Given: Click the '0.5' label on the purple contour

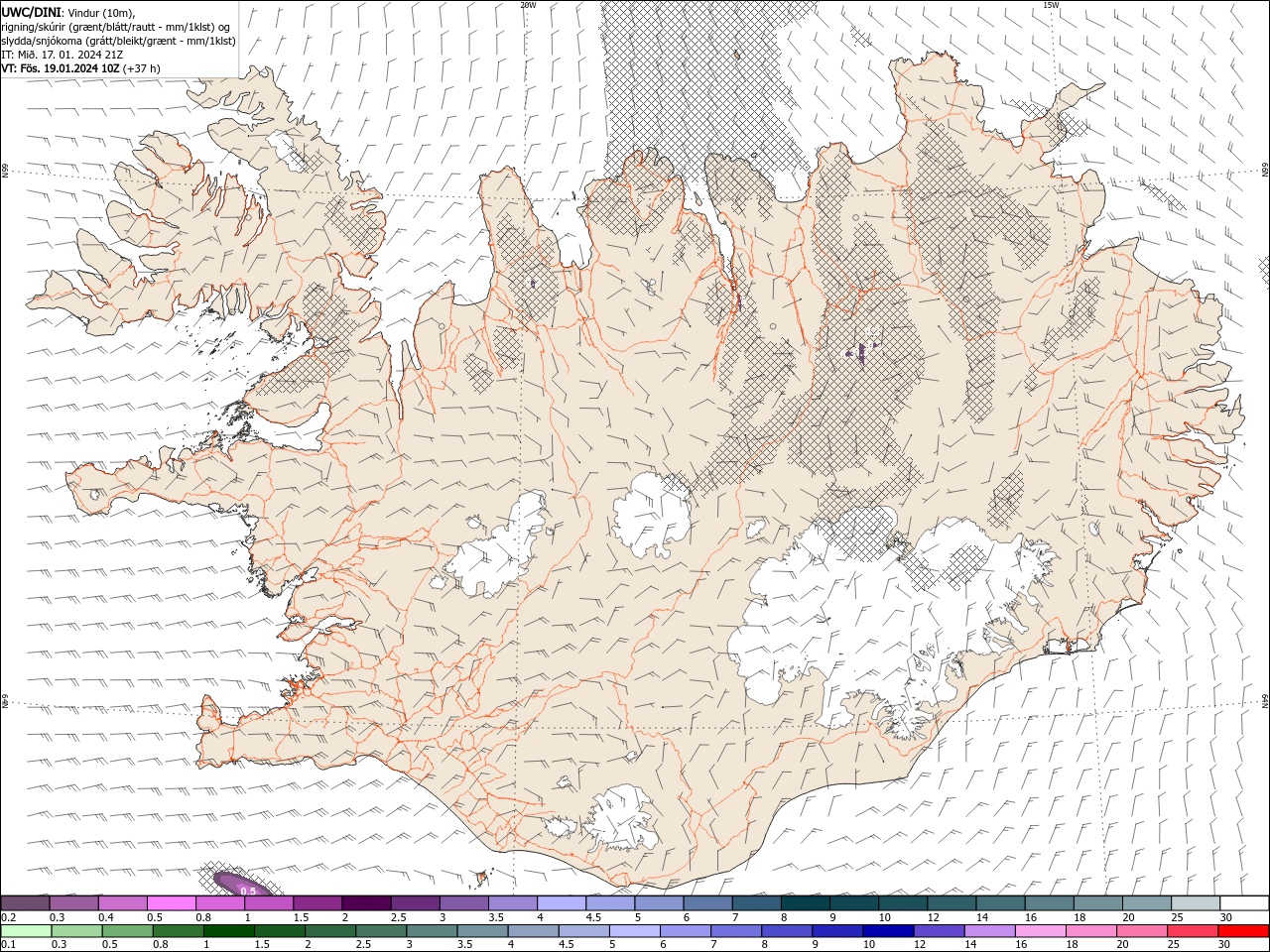Looking at the screenshot, I should pos(248,892).
